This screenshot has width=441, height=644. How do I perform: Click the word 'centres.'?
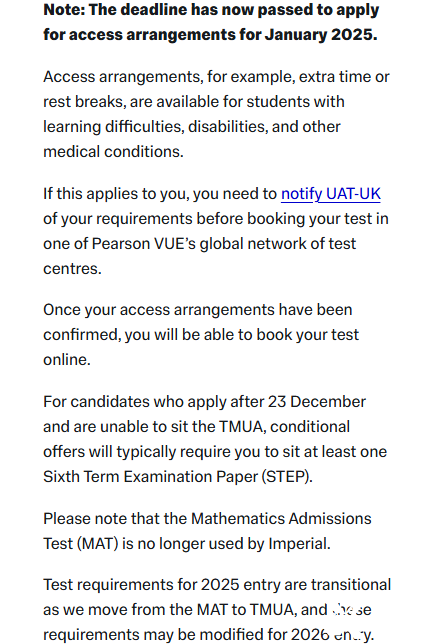72,269
